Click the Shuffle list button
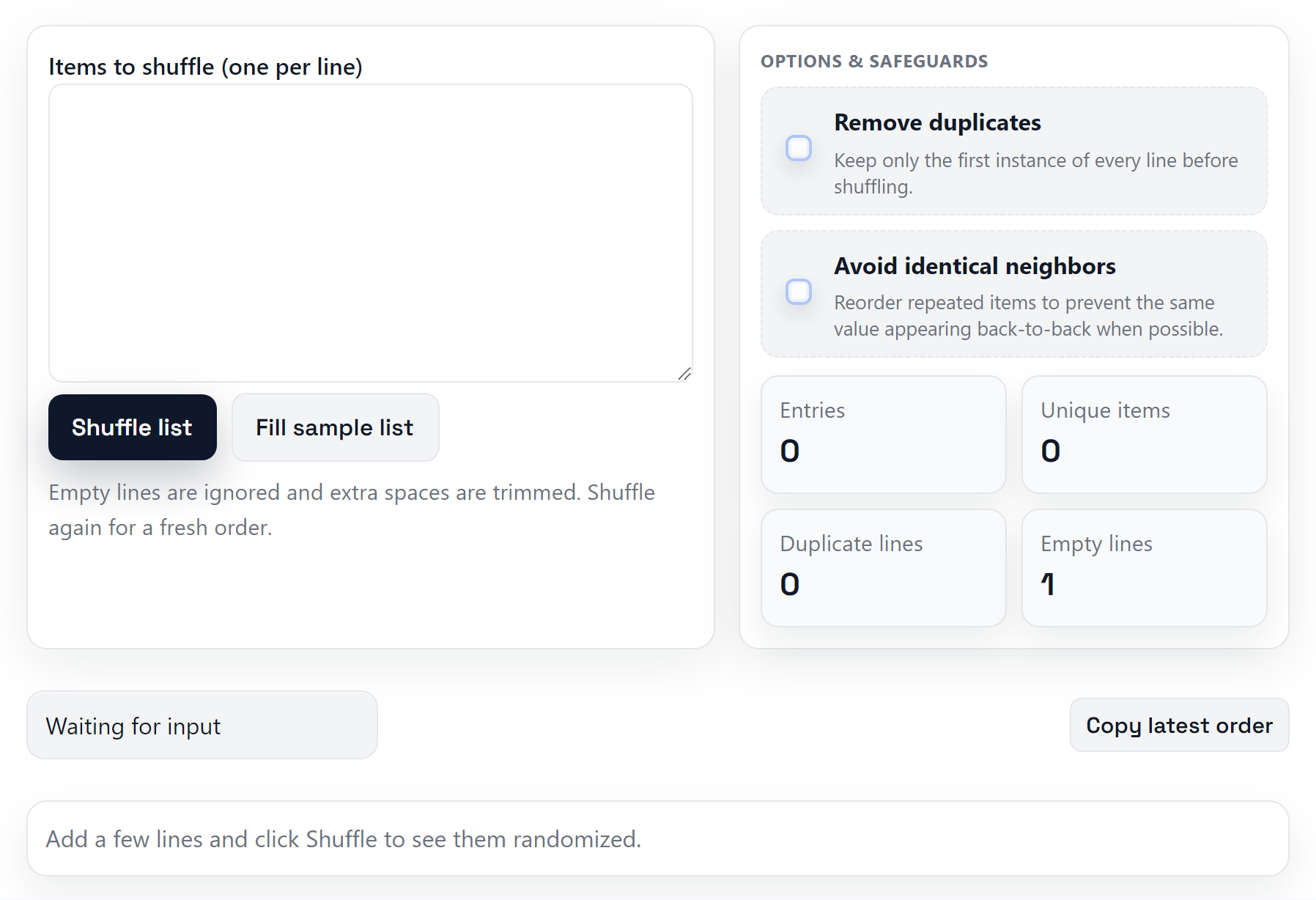 [132, 427]
